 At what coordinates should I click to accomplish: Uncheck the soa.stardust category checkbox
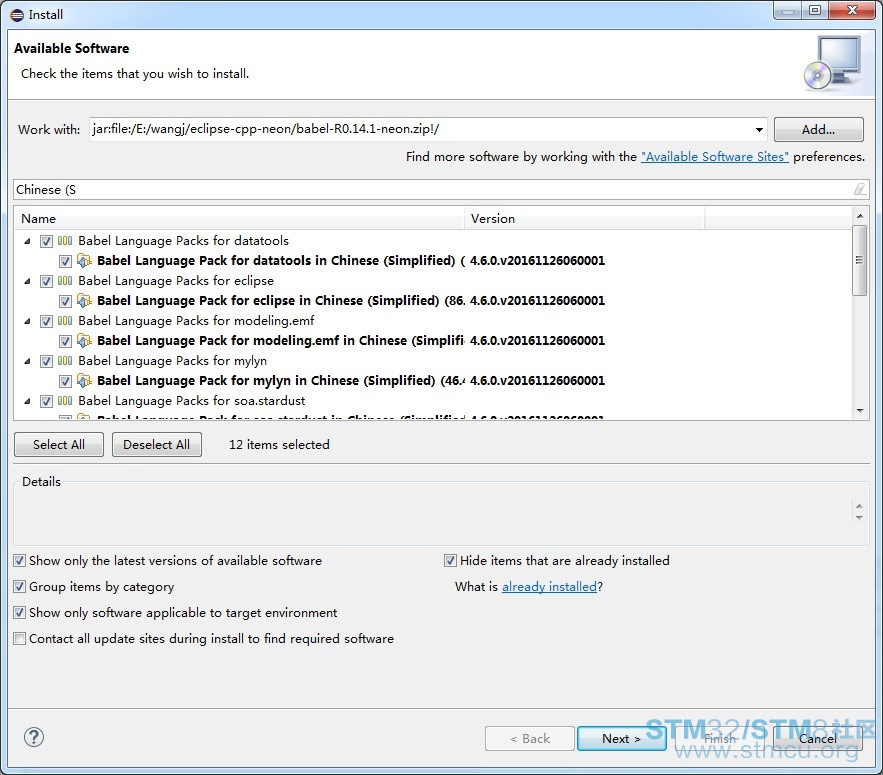click(46, 402)
